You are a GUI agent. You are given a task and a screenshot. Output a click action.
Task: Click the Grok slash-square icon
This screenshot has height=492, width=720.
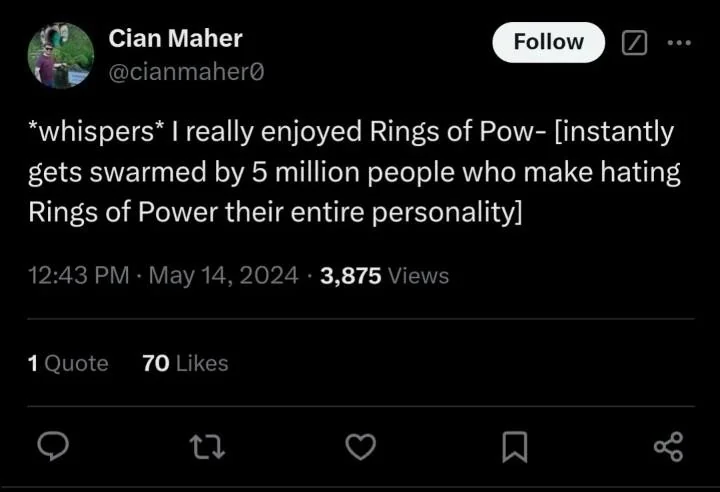point(635,43)
